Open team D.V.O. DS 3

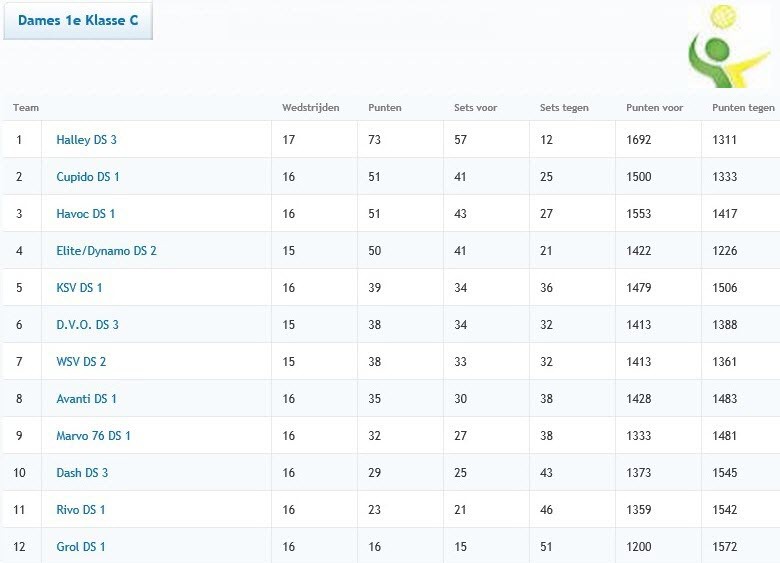88,325
